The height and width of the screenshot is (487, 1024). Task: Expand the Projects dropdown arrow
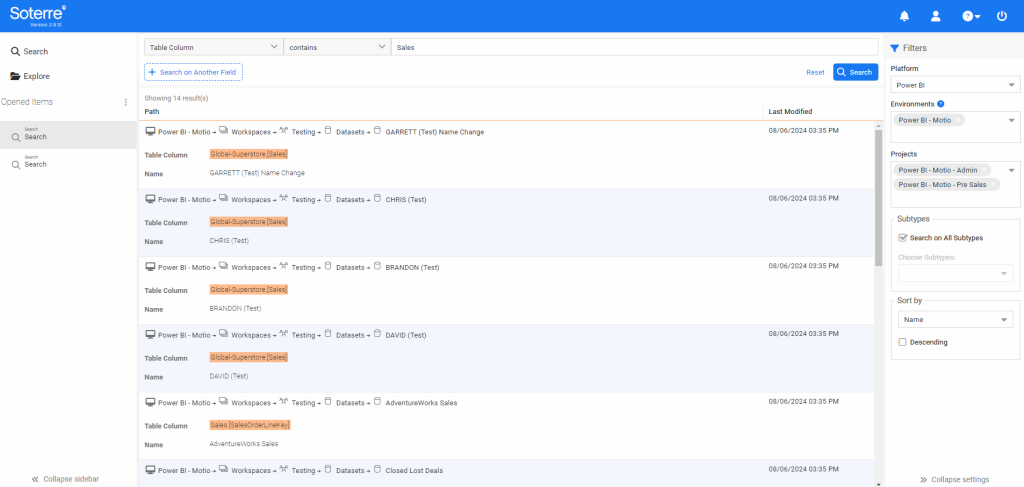pos(1012,170)
